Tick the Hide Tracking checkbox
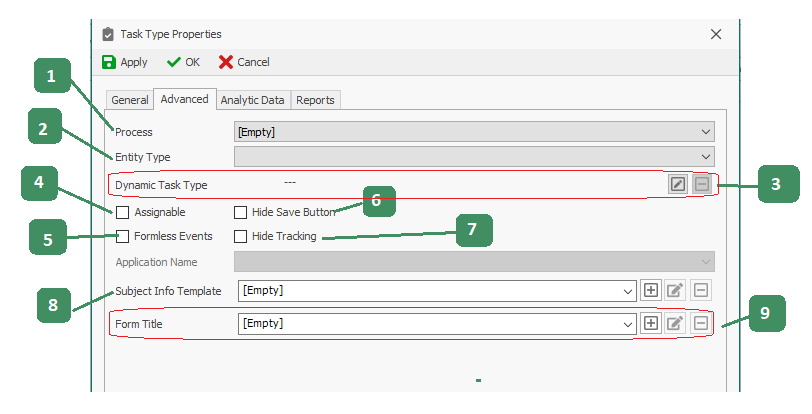Screen dimensions: 812x414 click(240, 237)
